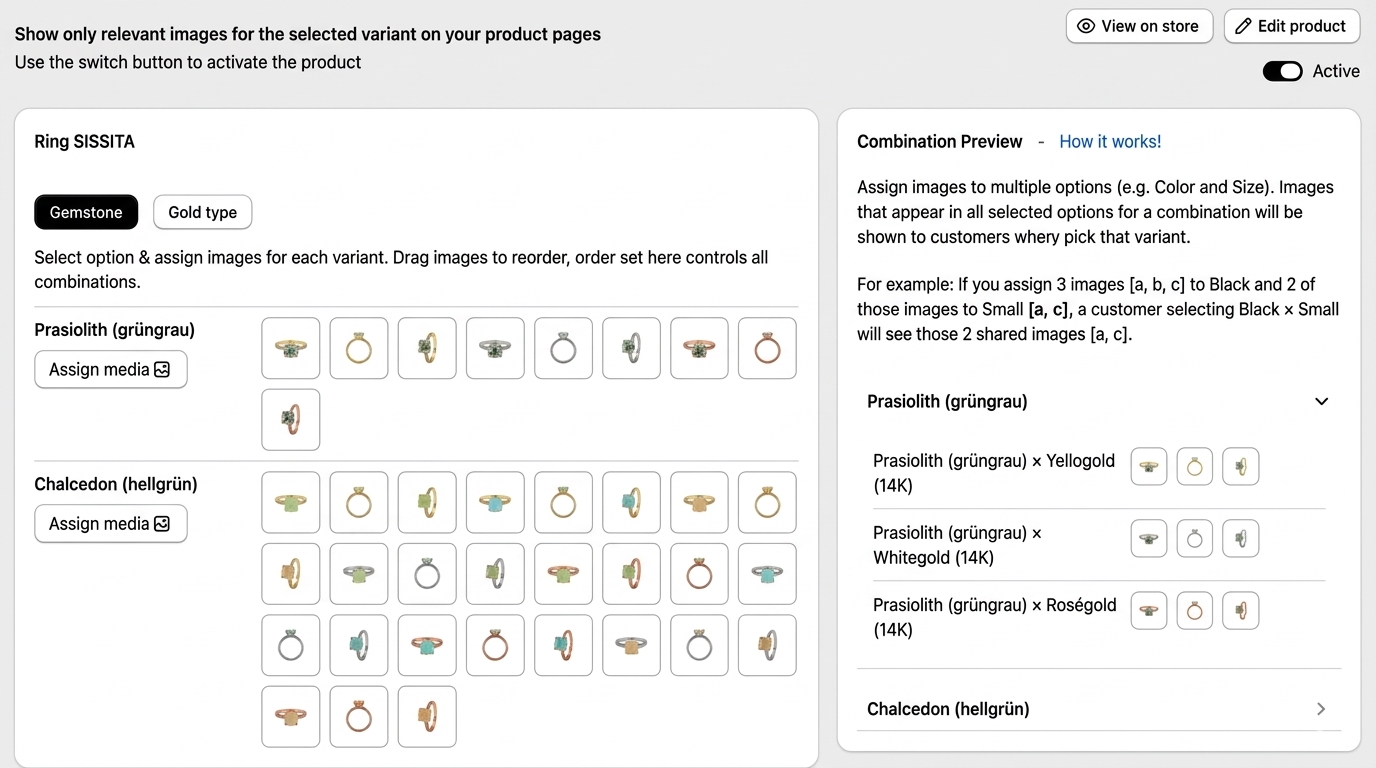Screen dimensions: 1376x768
Task: Click the Edit product button
Action: (x=1291, y=26)
